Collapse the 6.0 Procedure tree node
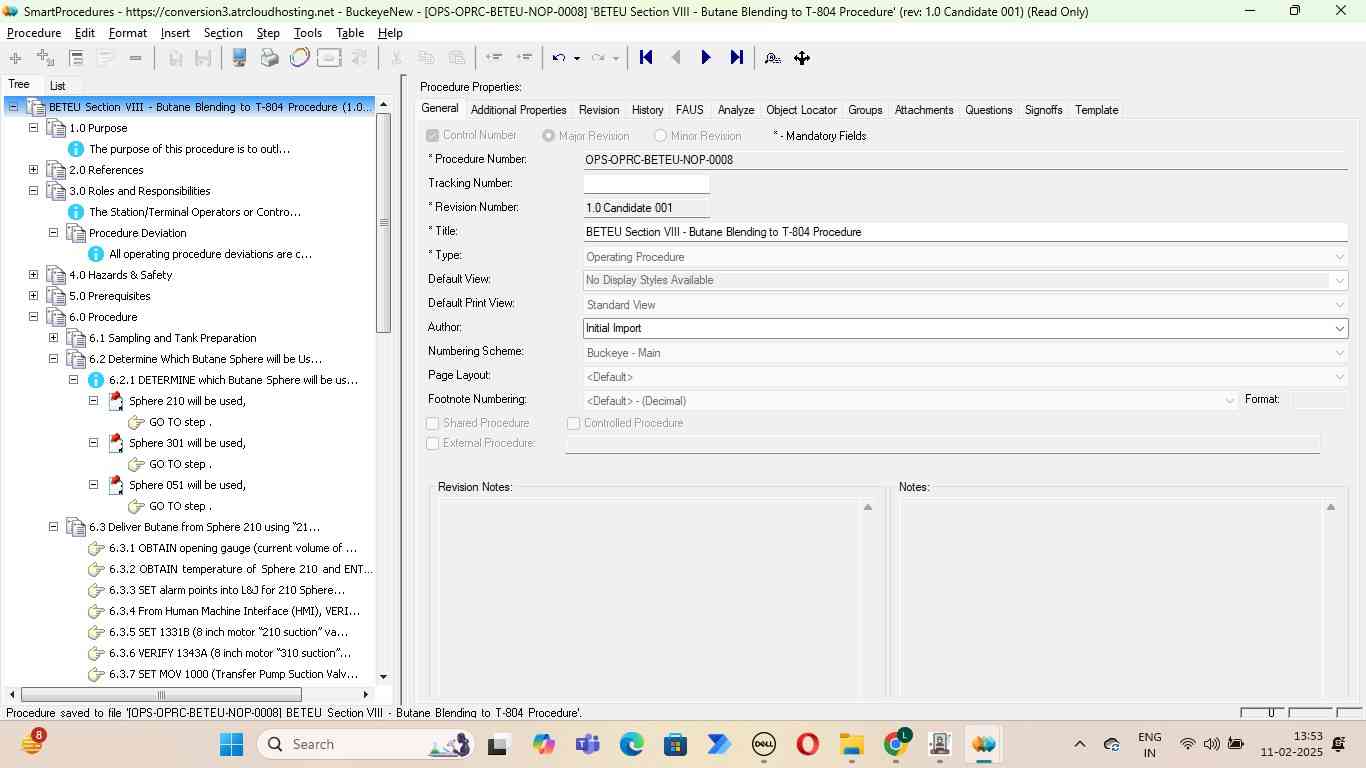This screenshot has height=768, width=1366. click(x=33, y=317)
